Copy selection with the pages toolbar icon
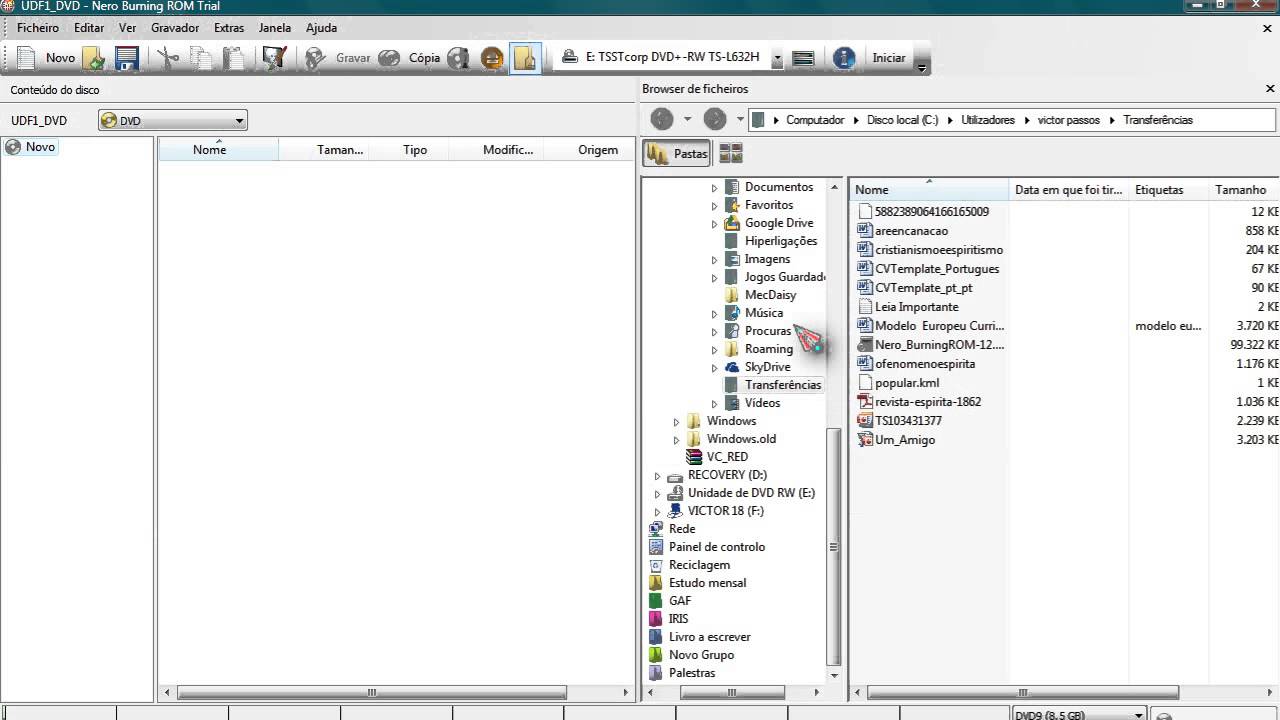This screenshot has width=1280, height=720. click(x=201, y=58)
